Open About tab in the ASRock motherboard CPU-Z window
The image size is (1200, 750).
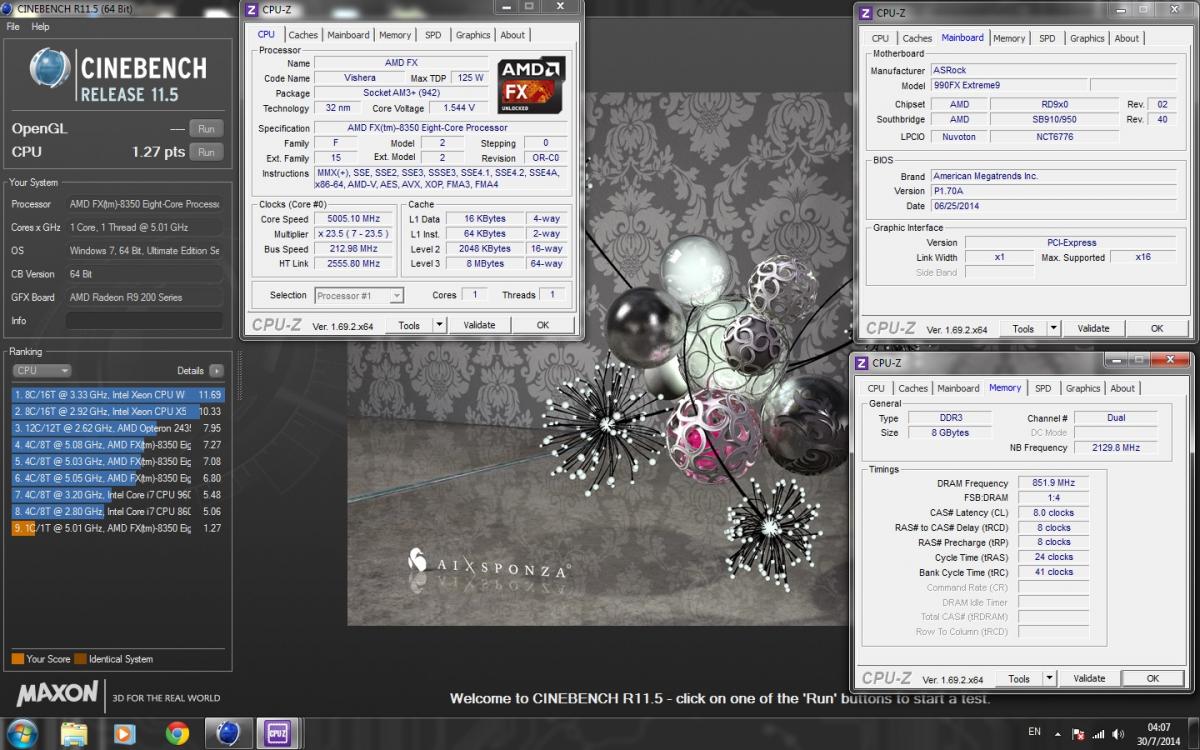pos(1127,39)
